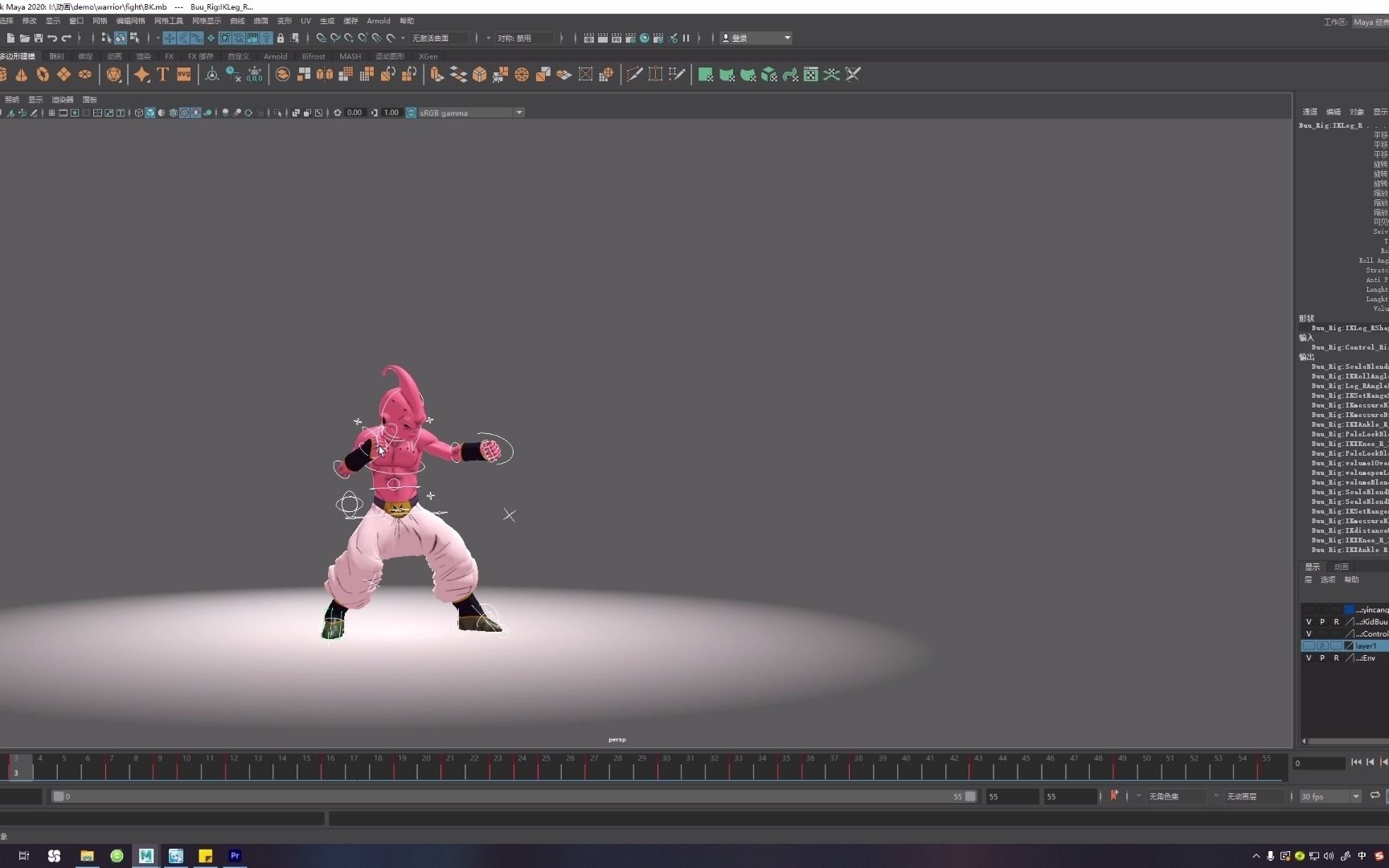Toggle visibility V of KidBuu layer

click(1309, 622)
